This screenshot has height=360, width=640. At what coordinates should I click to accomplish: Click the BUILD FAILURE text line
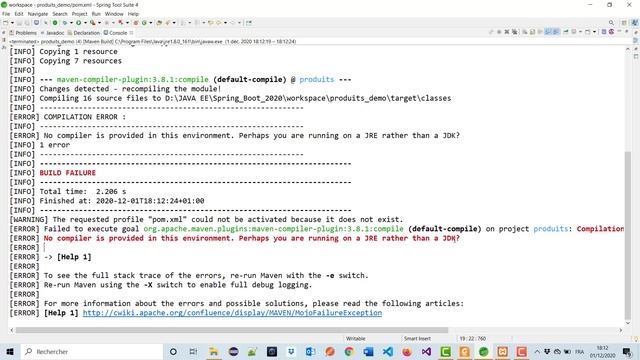[68, 173]
